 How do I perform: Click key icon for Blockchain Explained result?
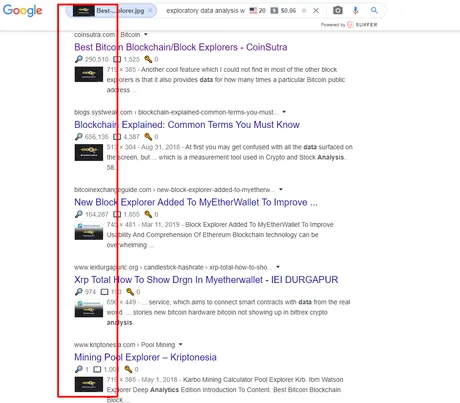coord(148,137)
